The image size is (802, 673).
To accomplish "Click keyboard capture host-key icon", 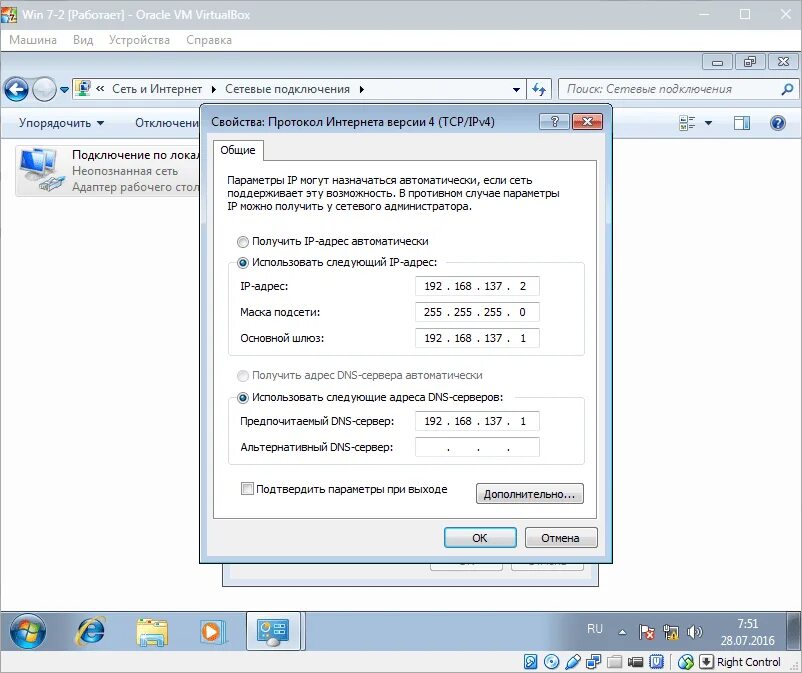I will (x=706, y=662).
